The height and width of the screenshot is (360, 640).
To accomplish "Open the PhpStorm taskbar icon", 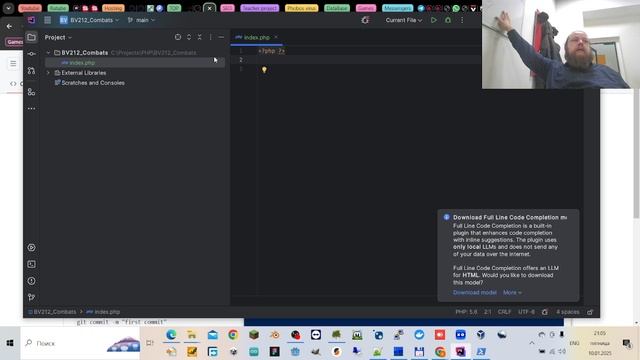I will click(x=460, y=351).
